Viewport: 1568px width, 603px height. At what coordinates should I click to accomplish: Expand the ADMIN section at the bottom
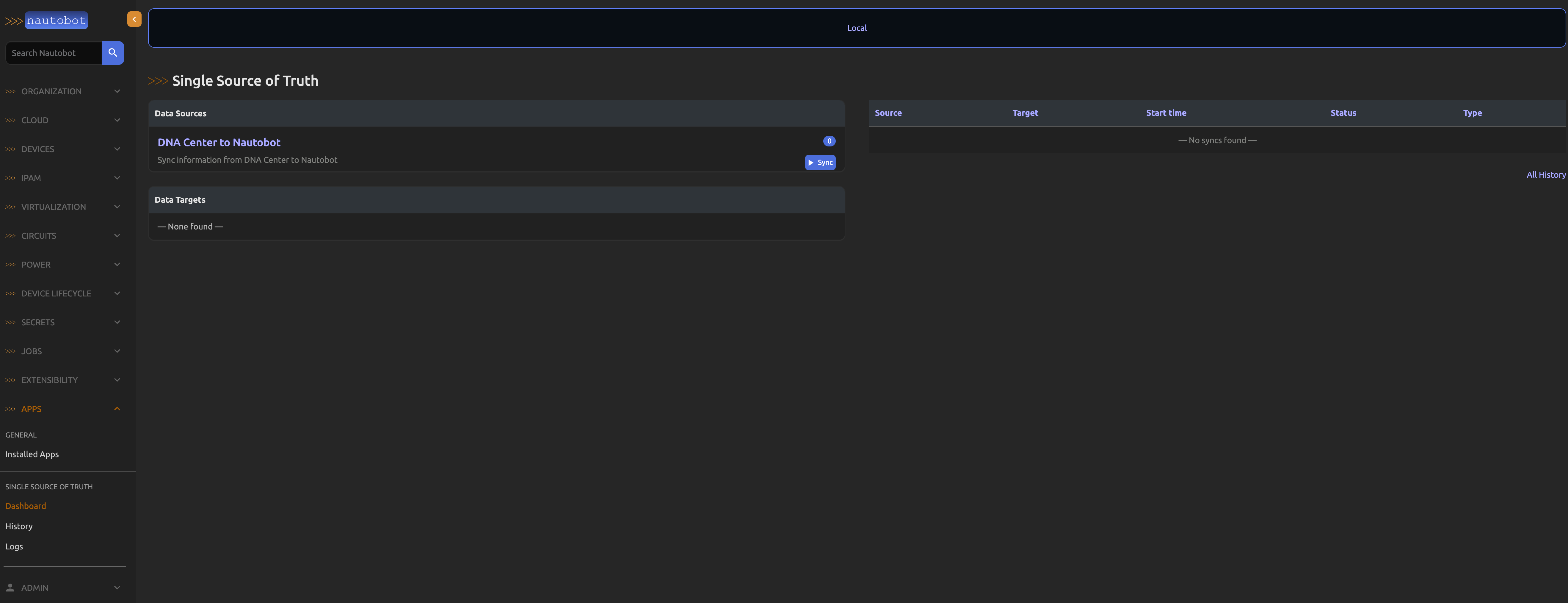point(34,587)
